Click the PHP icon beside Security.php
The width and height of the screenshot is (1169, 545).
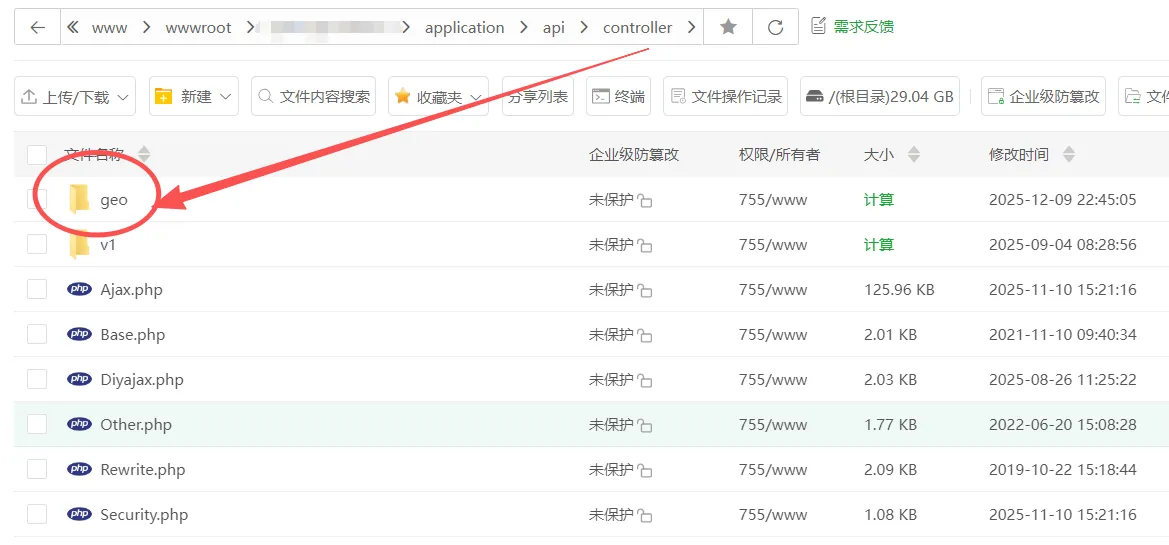tap(79, 514)
